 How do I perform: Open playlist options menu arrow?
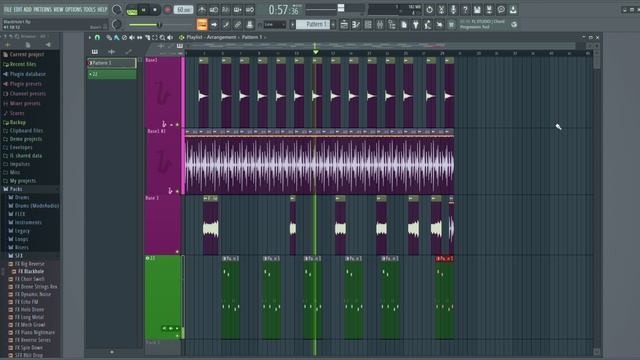pyautogui.click(x=90, y=37)
